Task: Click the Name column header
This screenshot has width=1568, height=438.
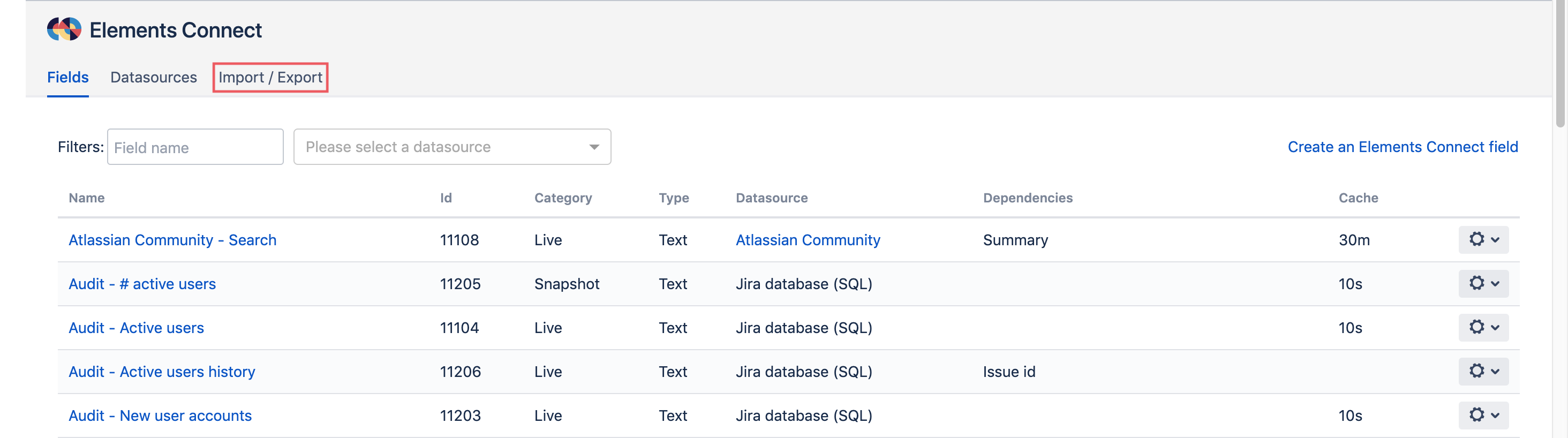Action: (x=86, y=198)
